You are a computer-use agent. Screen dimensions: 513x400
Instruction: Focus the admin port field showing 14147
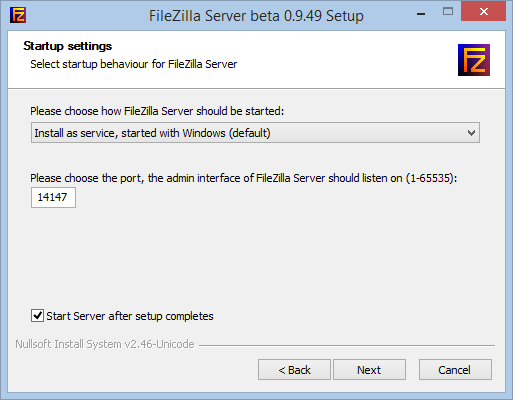pyautogui.click(x=53, y=197)
